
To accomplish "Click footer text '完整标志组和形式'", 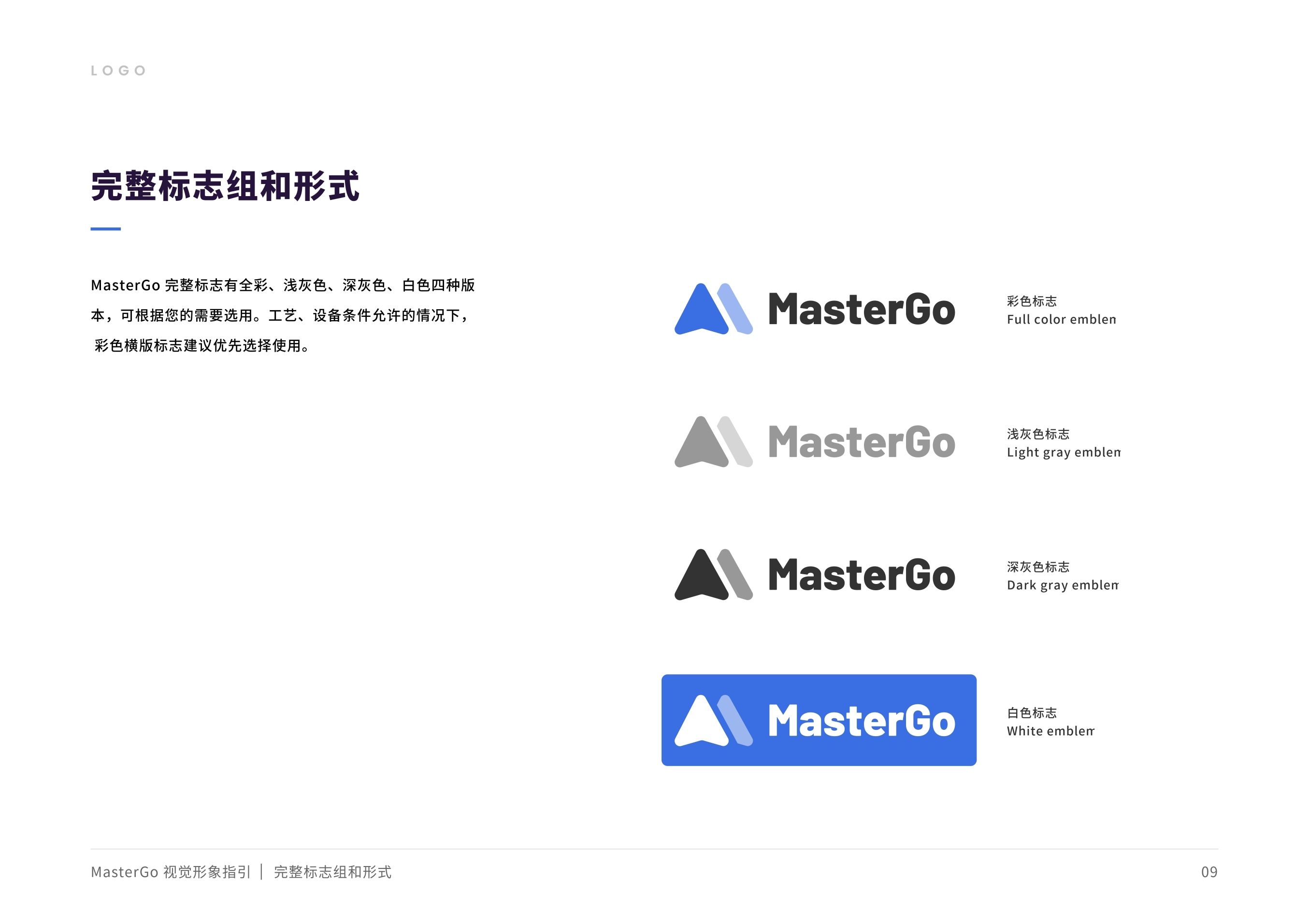I will 332,871.
